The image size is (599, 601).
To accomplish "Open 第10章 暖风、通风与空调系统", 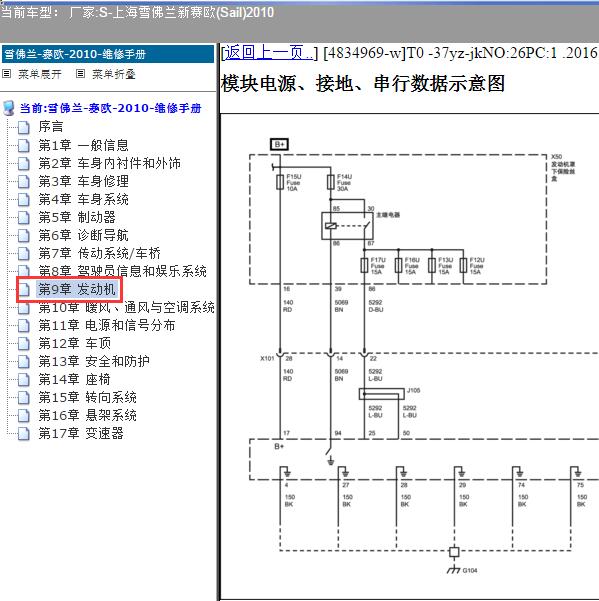I will click(x=126, y=307).
